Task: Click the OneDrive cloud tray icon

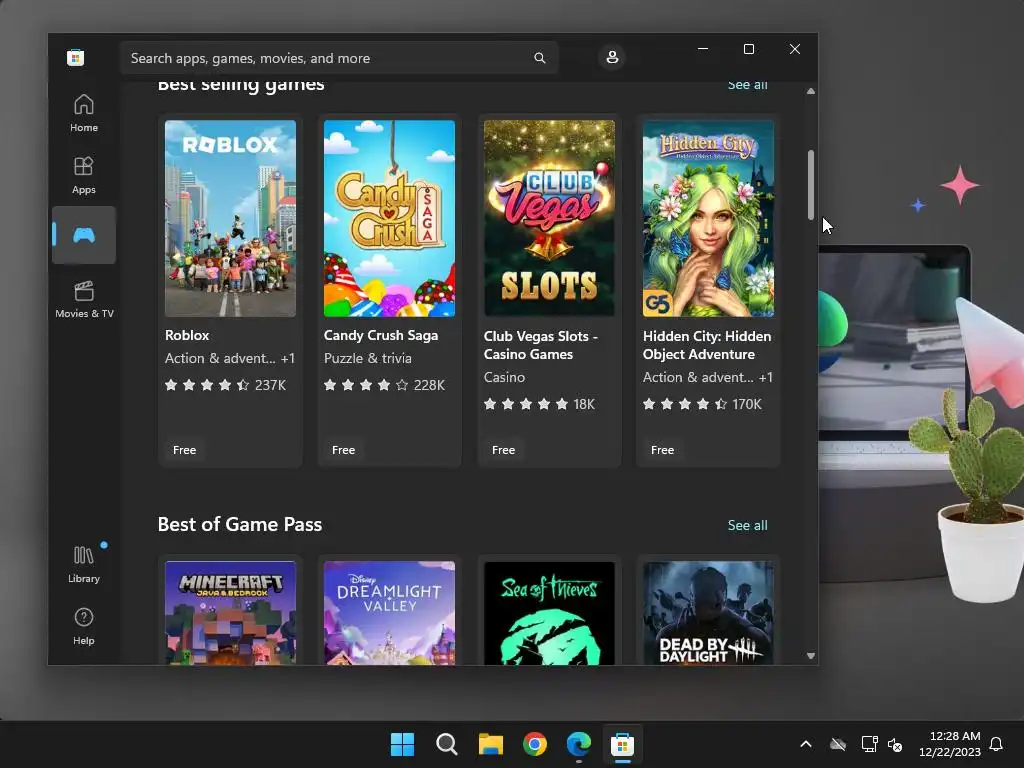Action: point(838,744)
